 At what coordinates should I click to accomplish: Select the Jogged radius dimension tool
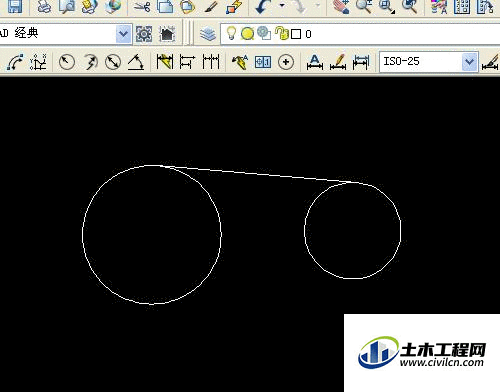click(x=90, y=62)
